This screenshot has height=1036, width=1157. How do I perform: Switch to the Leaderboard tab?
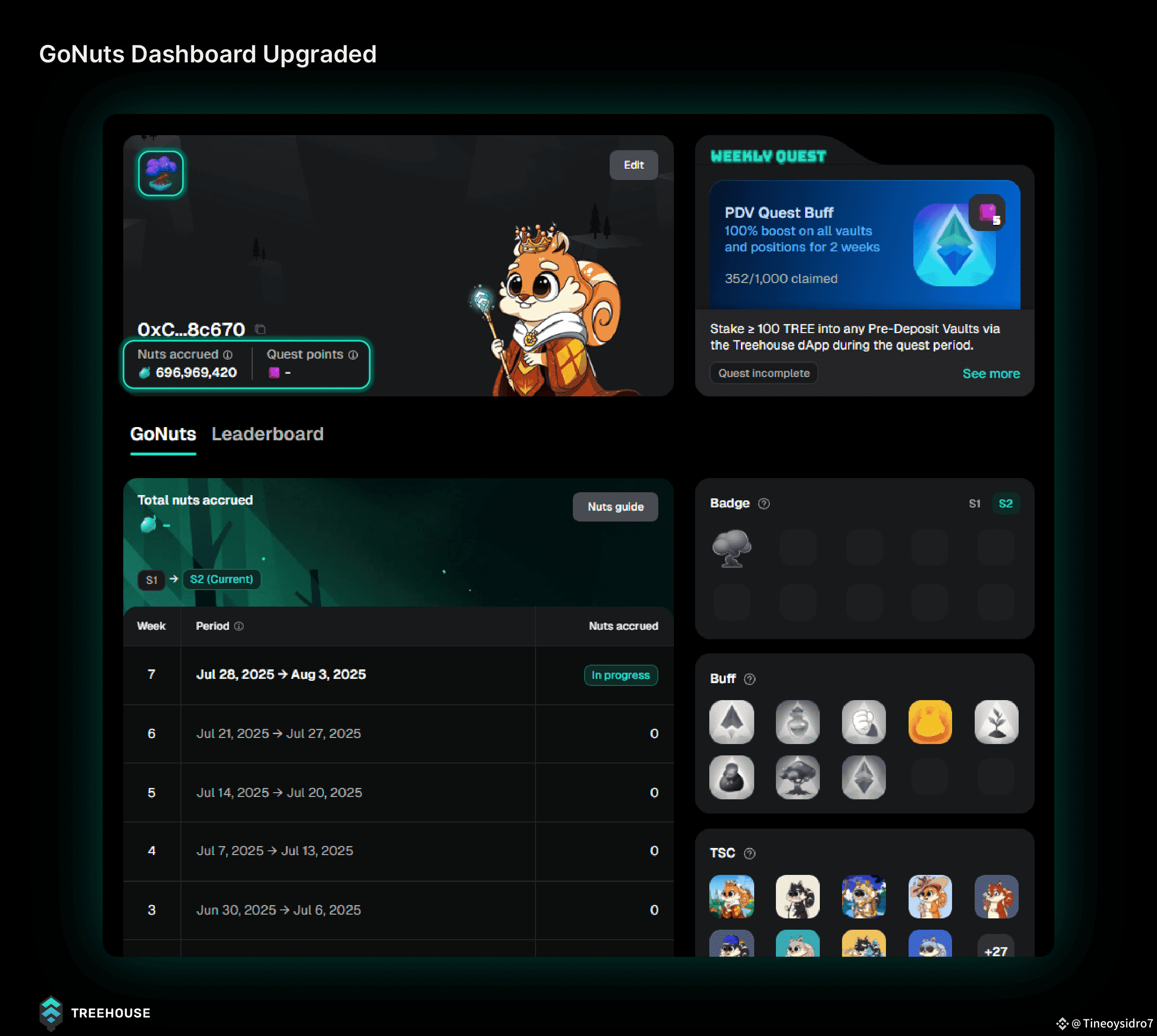(267, 434)
